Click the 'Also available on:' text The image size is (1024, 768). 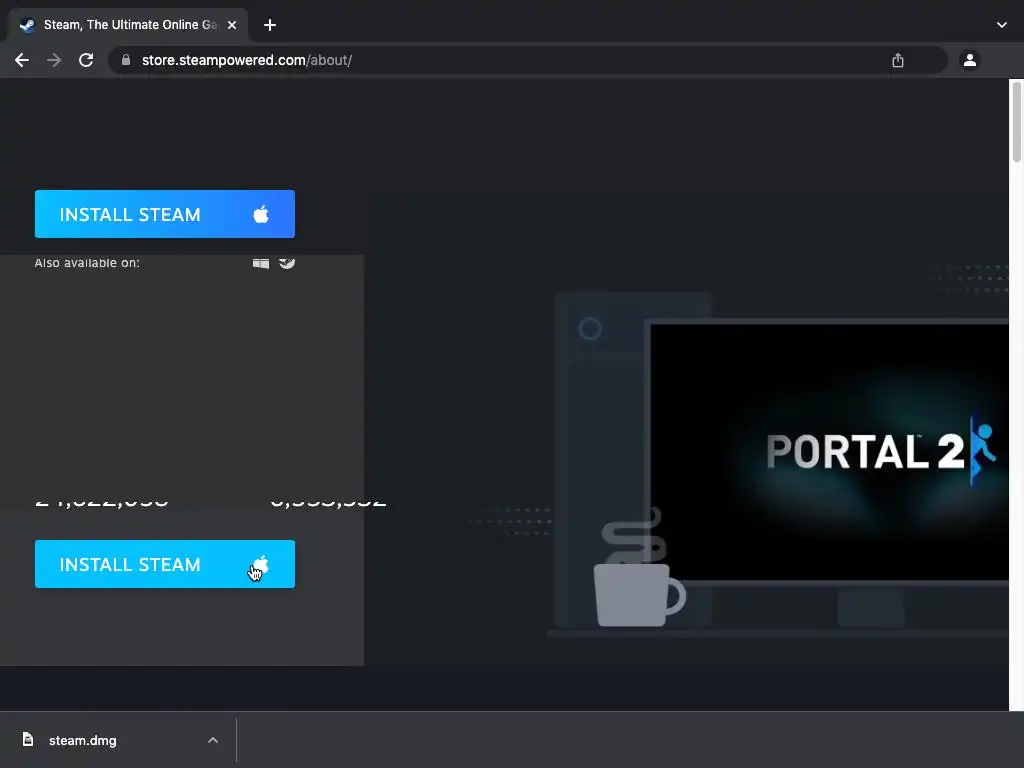click(x=87, y=263)
